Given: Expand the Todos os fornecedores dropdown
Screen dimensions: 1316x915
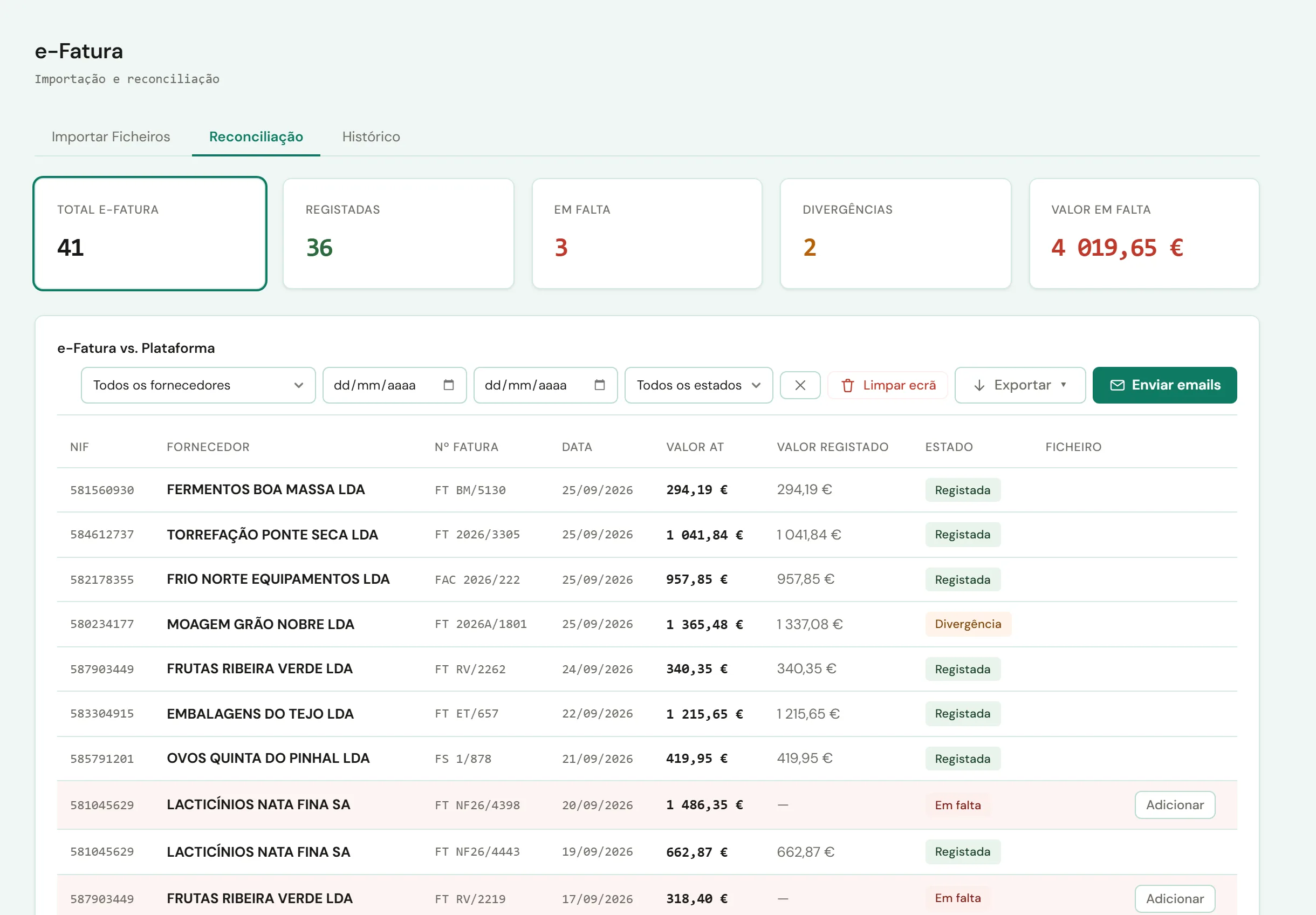Looking at the screenshot, I should [198, 385].
